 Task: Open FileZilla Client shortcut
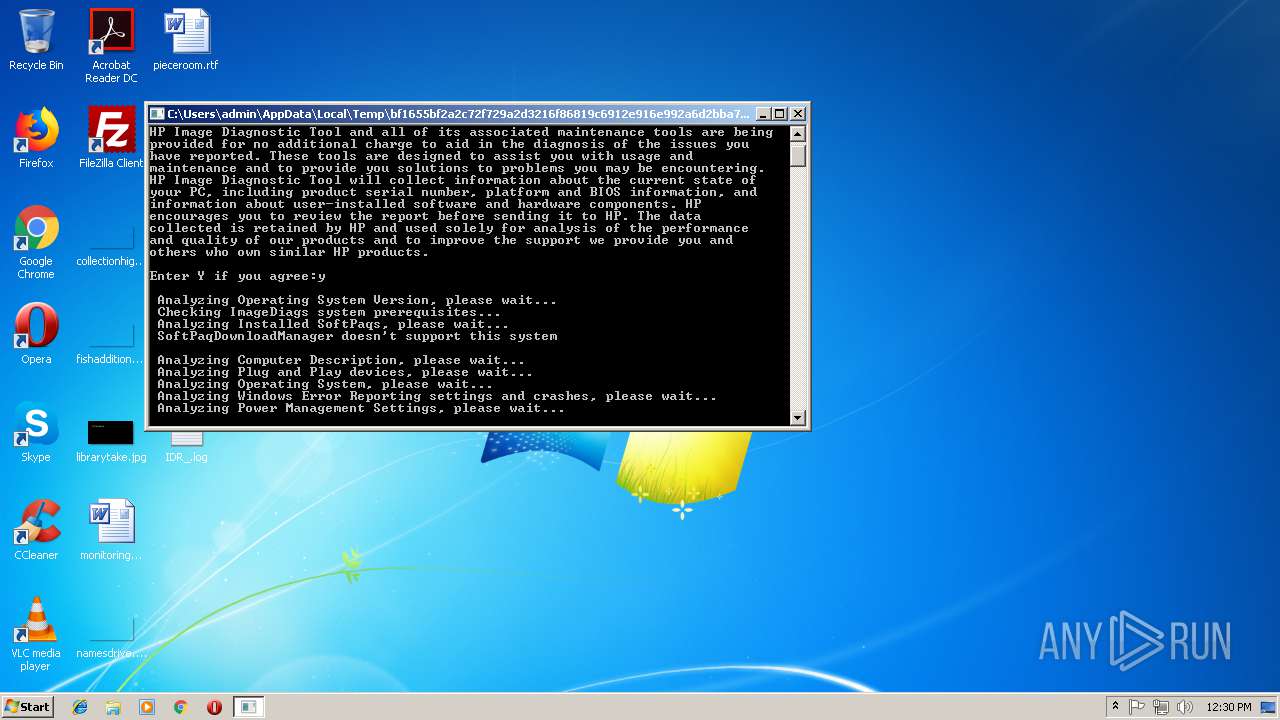[x=111, y=138]
